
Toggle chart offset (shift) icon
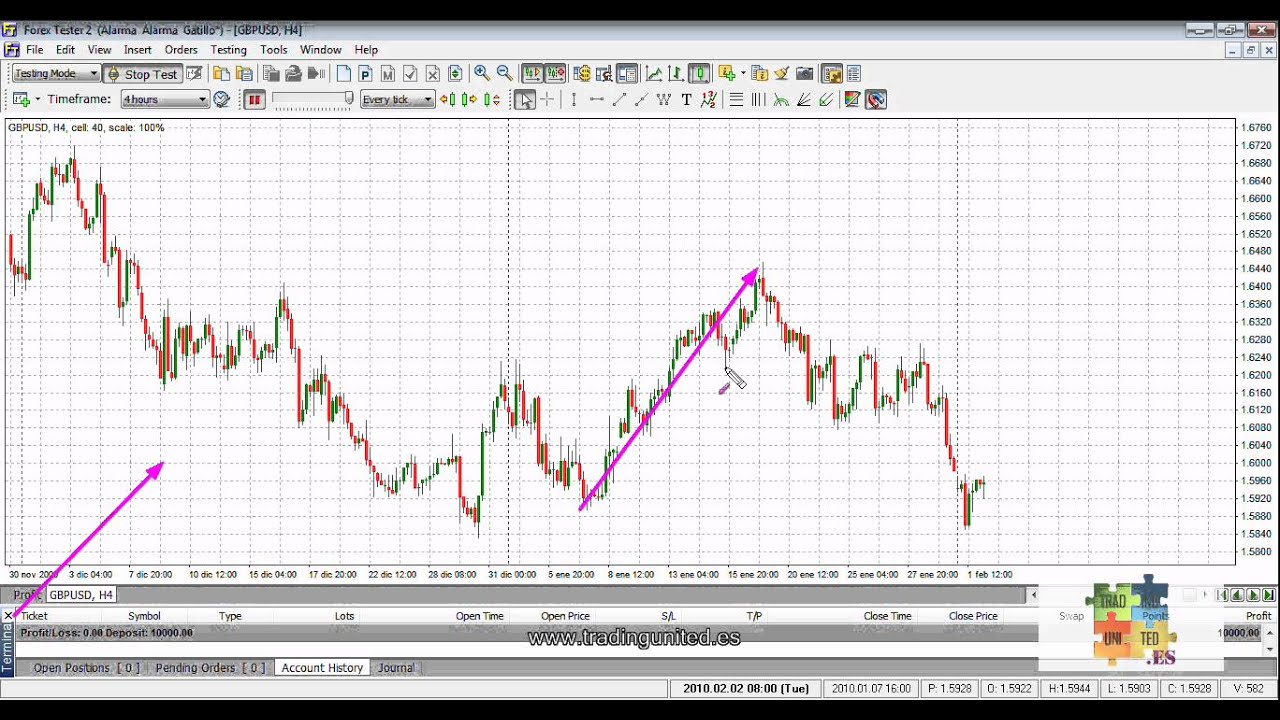[555, 73]
